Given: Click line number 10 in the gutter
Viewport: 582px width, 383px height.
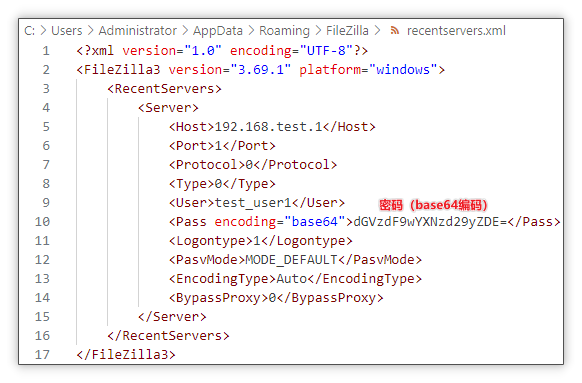Looking at the screenshot, I should (42, 222).
